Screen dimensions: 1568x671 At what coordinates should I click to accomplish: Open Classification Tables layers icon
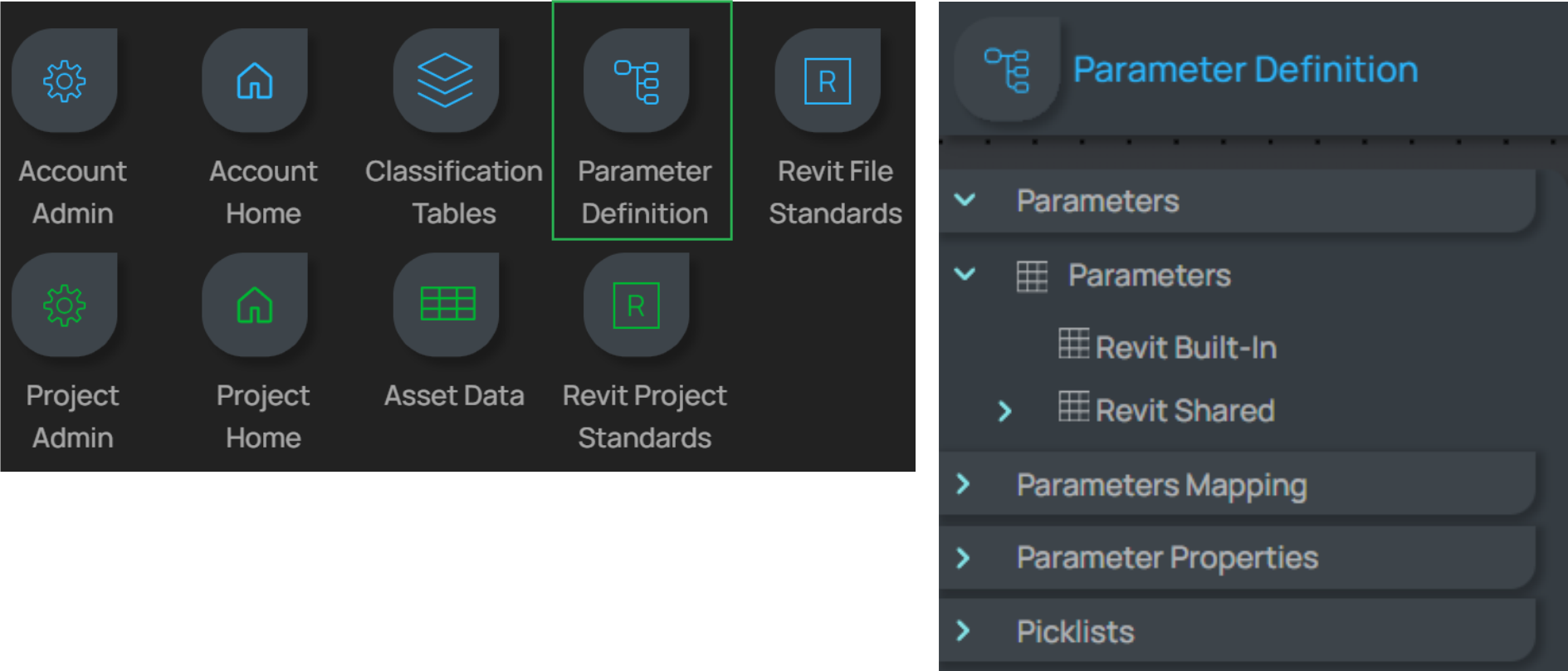[x=446, y=81]
